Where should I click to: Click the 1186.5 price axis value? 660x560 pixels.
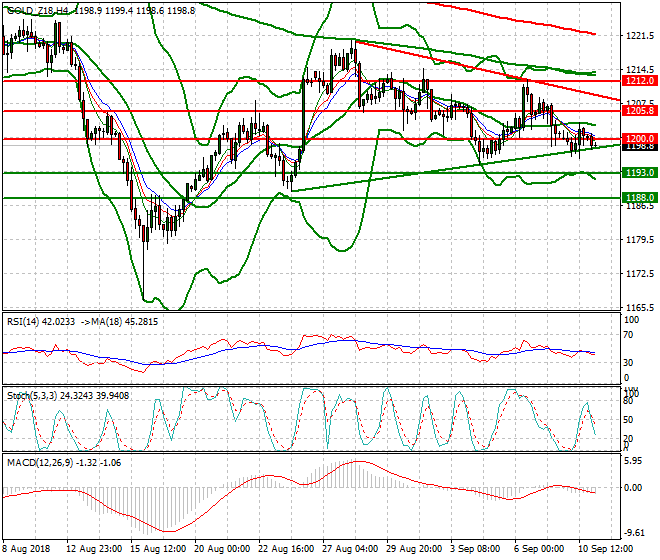pyautogui.click(x=640, y=206)
